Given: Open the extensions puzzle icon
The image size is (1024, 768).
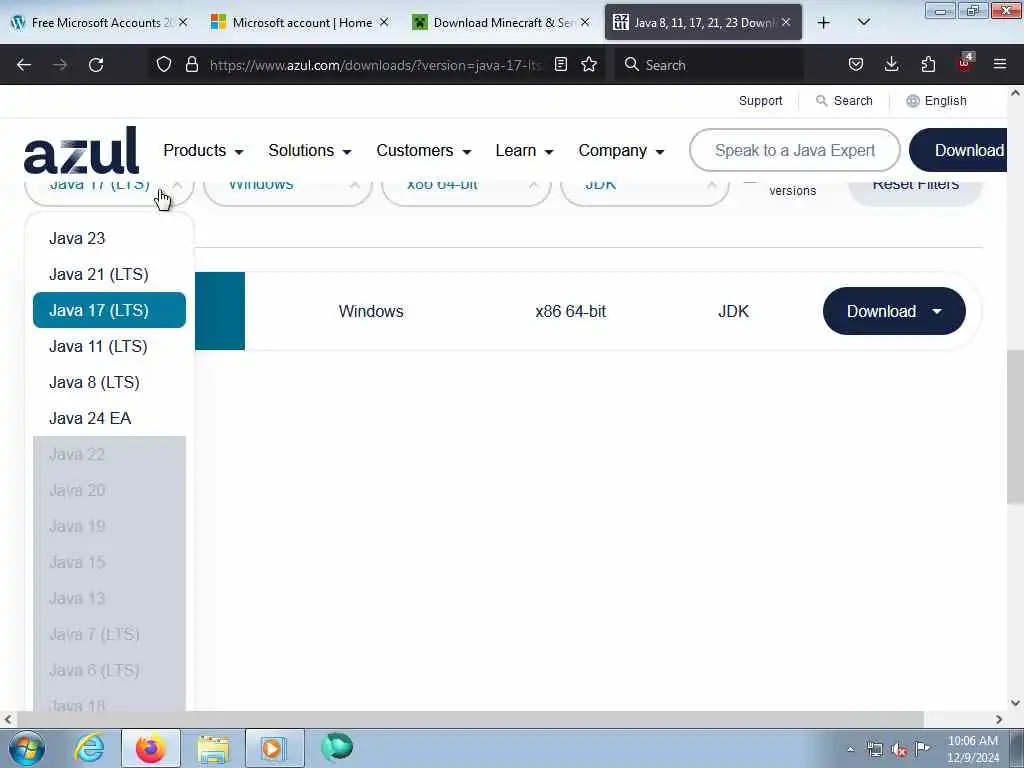Looking at the screenshot, I should [928, 64].
